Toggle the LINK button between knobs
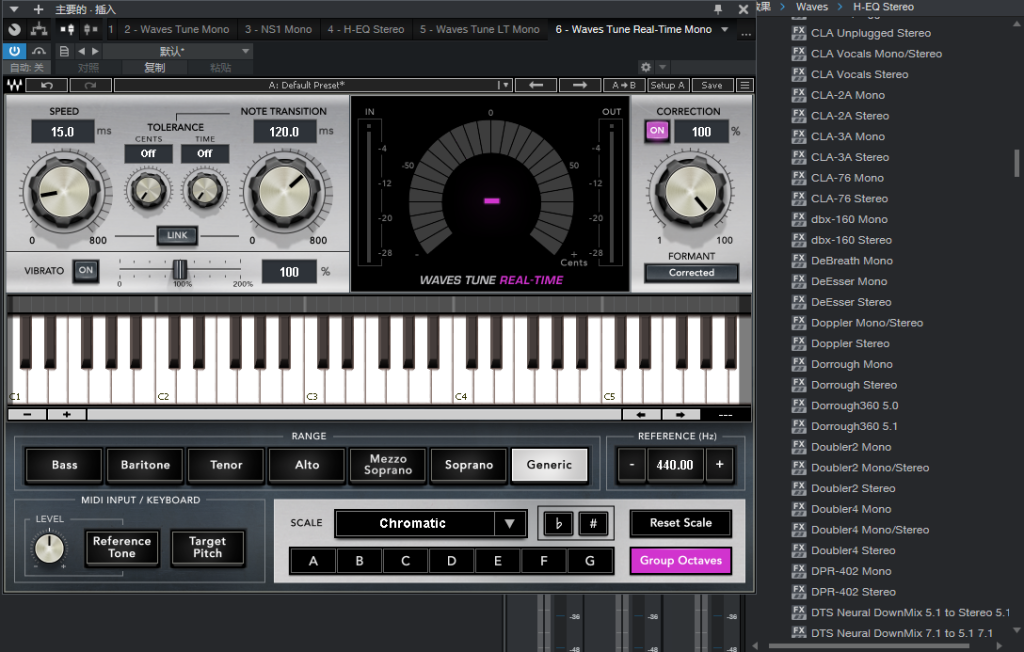This screenshot has height=652, width=1024. tap(177, 235)
